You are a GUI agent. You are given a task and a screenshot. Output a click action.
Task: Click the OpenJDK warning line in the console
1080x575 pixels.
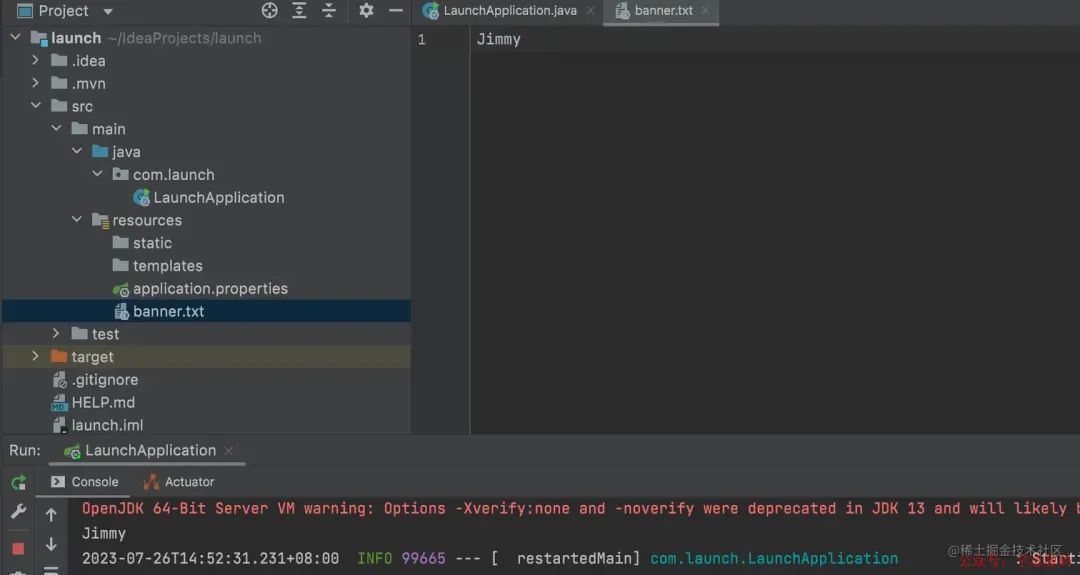point(581,509)
